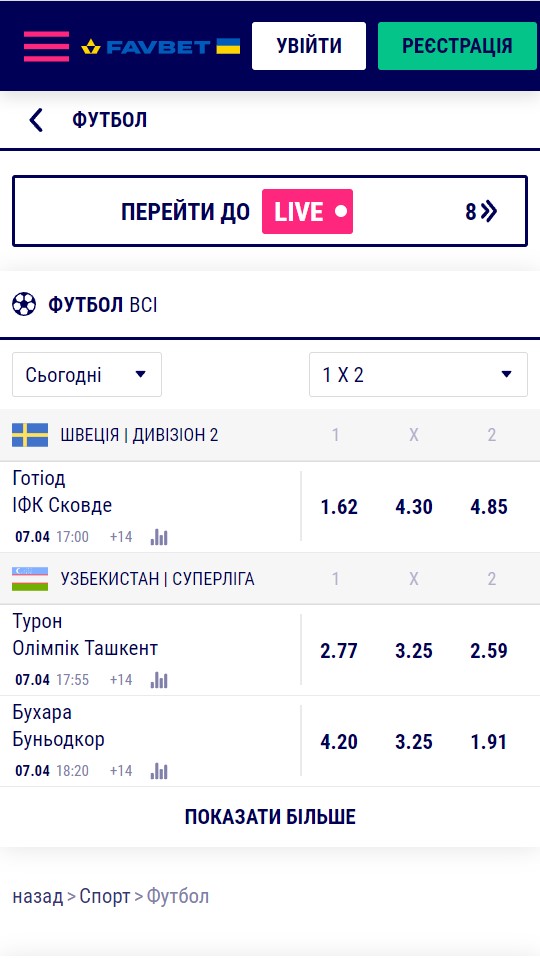Open the pink hamburger menu
This screenshot has height=959, width=540.
point(46,46)
